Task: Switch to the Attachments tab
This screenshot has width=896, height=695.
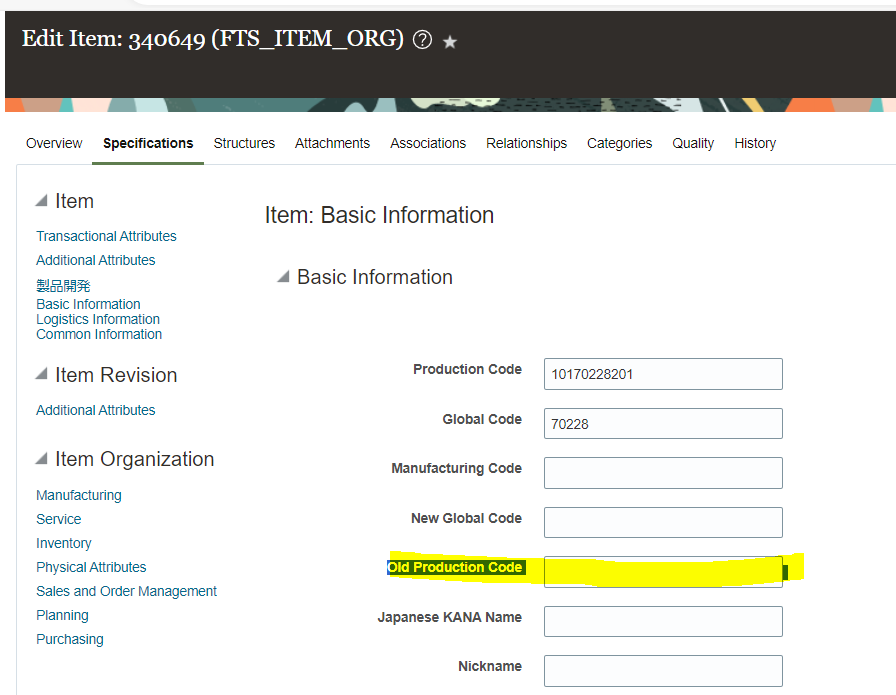Action: pos(332,143)
